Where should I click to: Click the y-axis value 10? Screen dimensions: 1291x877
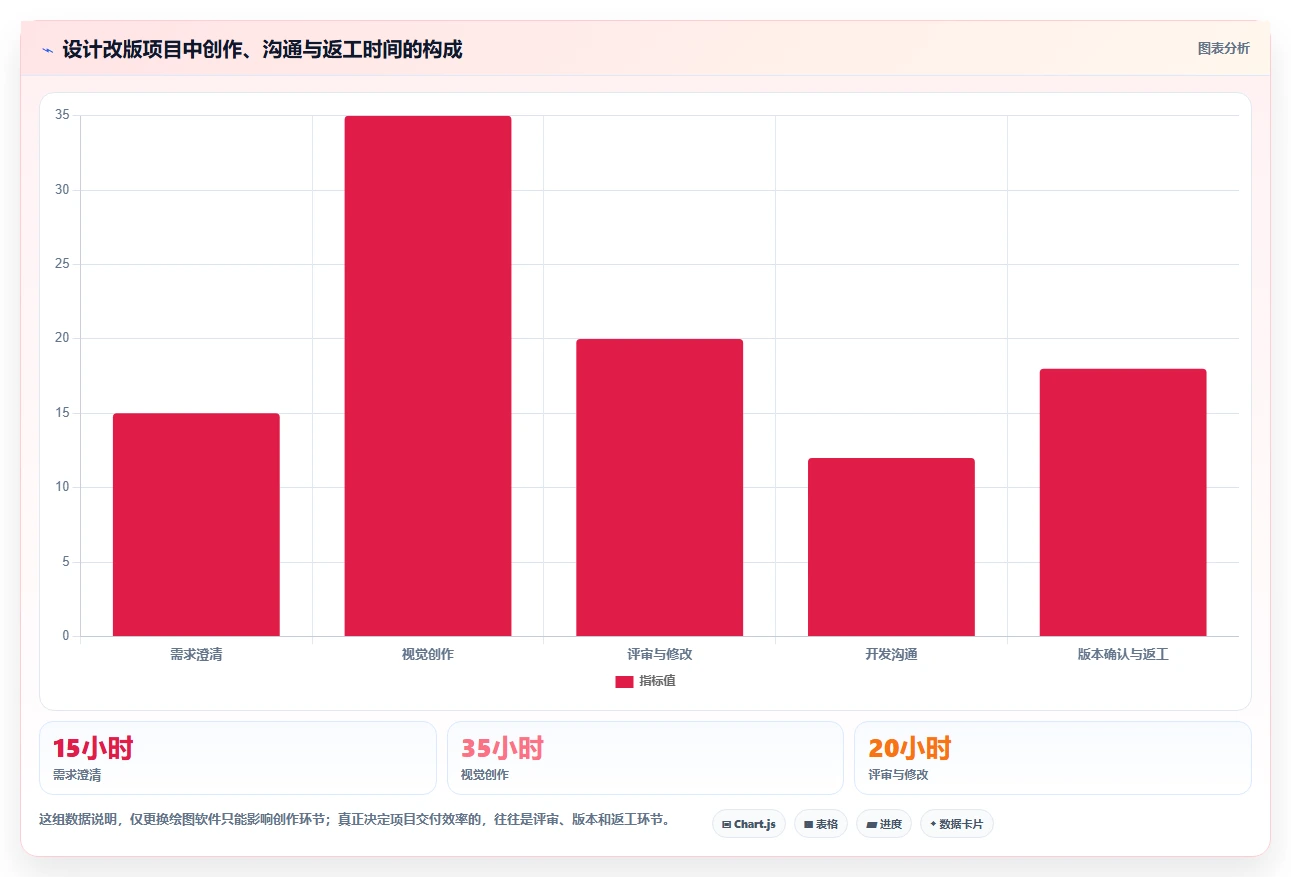coord(63,487)
